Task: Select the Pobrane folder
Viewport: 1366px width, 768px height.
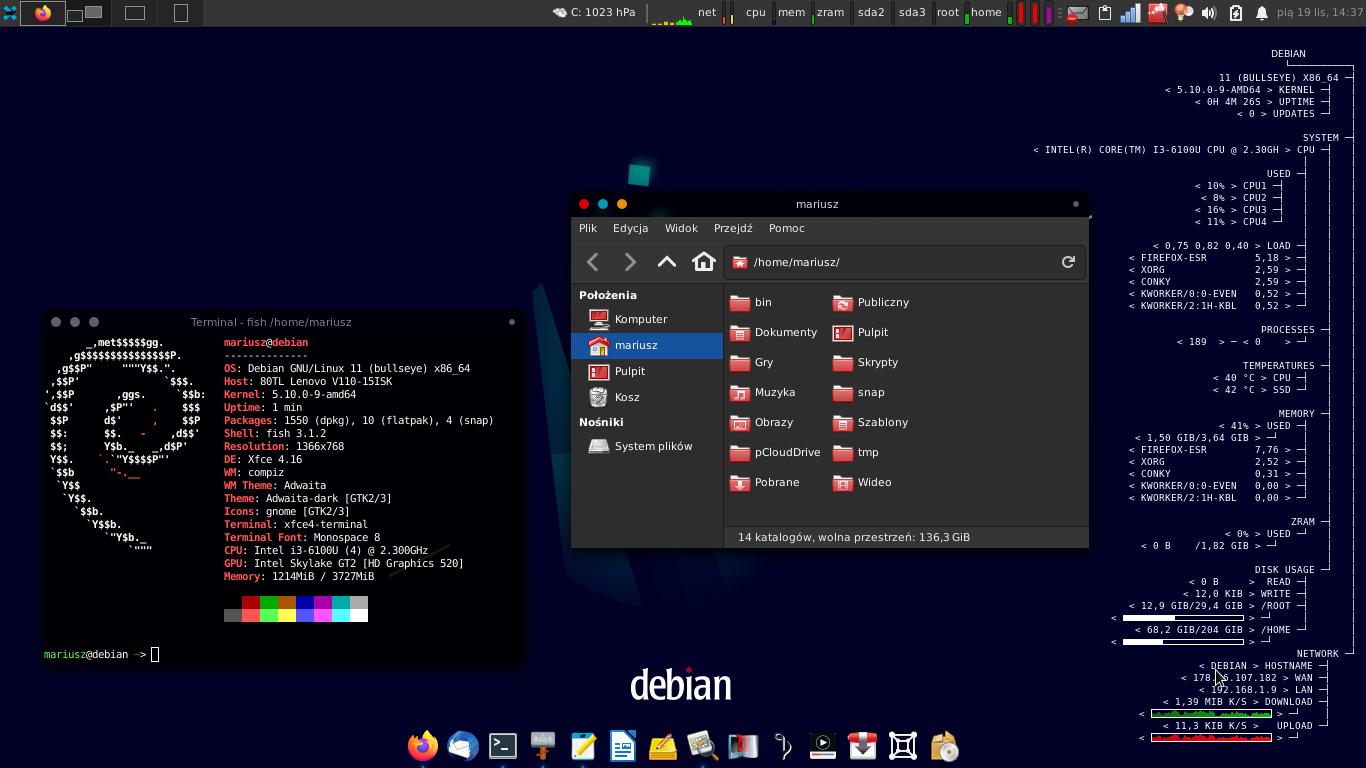Action: [x=765, y=482]
